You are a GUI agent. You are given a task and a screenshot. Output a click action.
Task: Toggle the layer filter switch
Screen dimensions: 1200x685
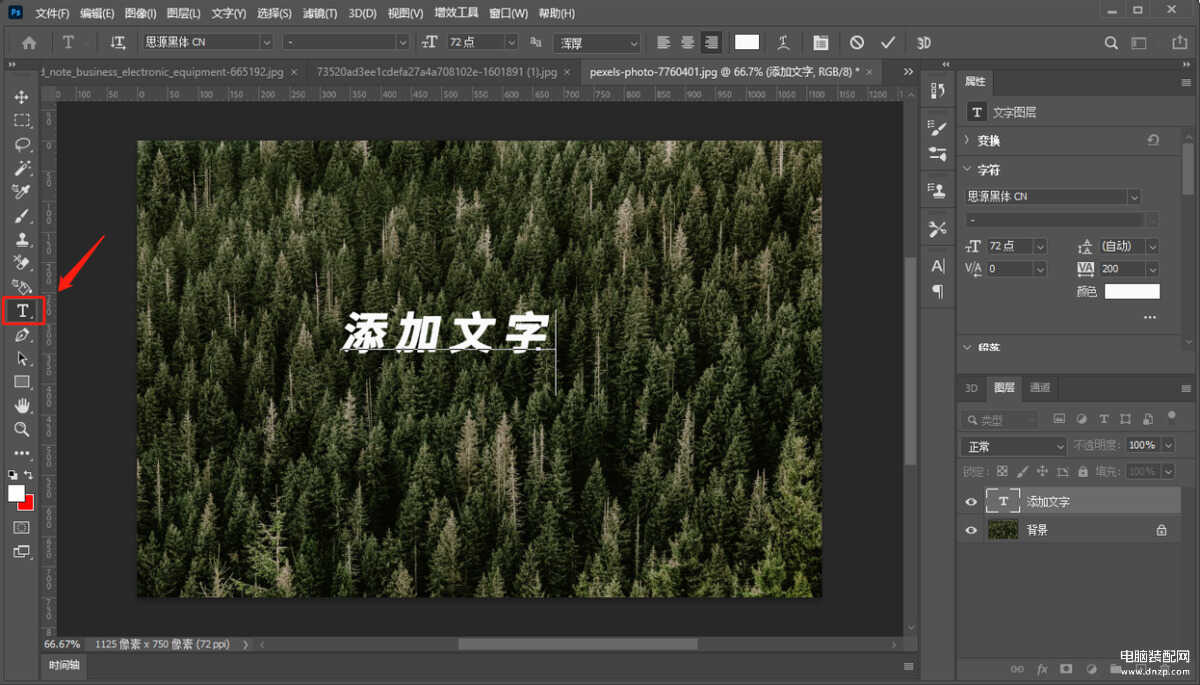click(x=1171, y=417)
